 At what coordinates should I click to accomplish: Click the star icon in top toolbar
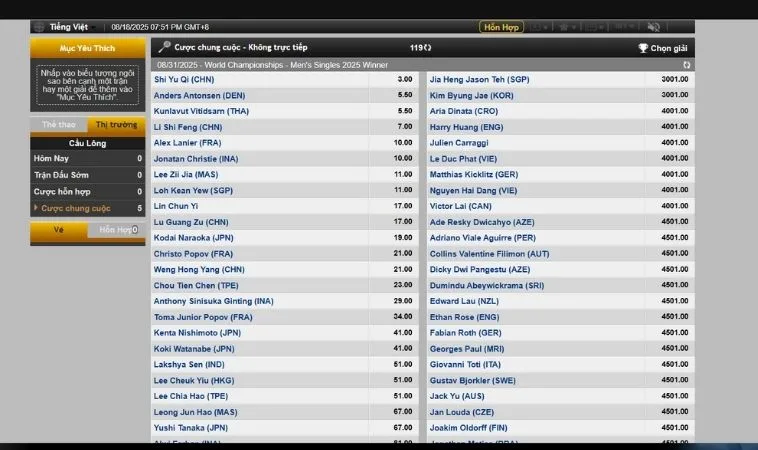(x=563, y=27)
